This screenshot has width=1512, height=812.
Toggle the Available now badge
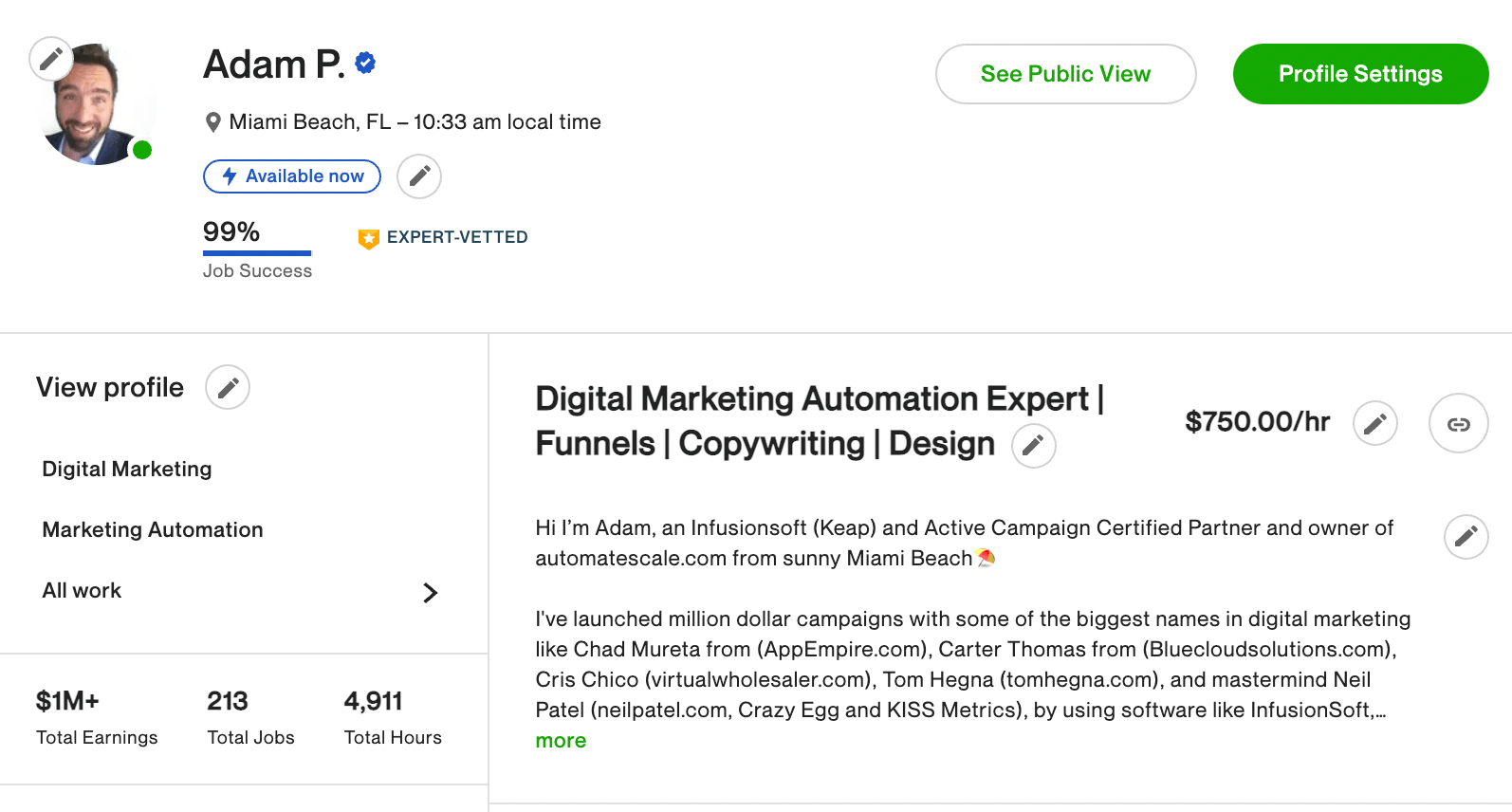click(292, 176)
